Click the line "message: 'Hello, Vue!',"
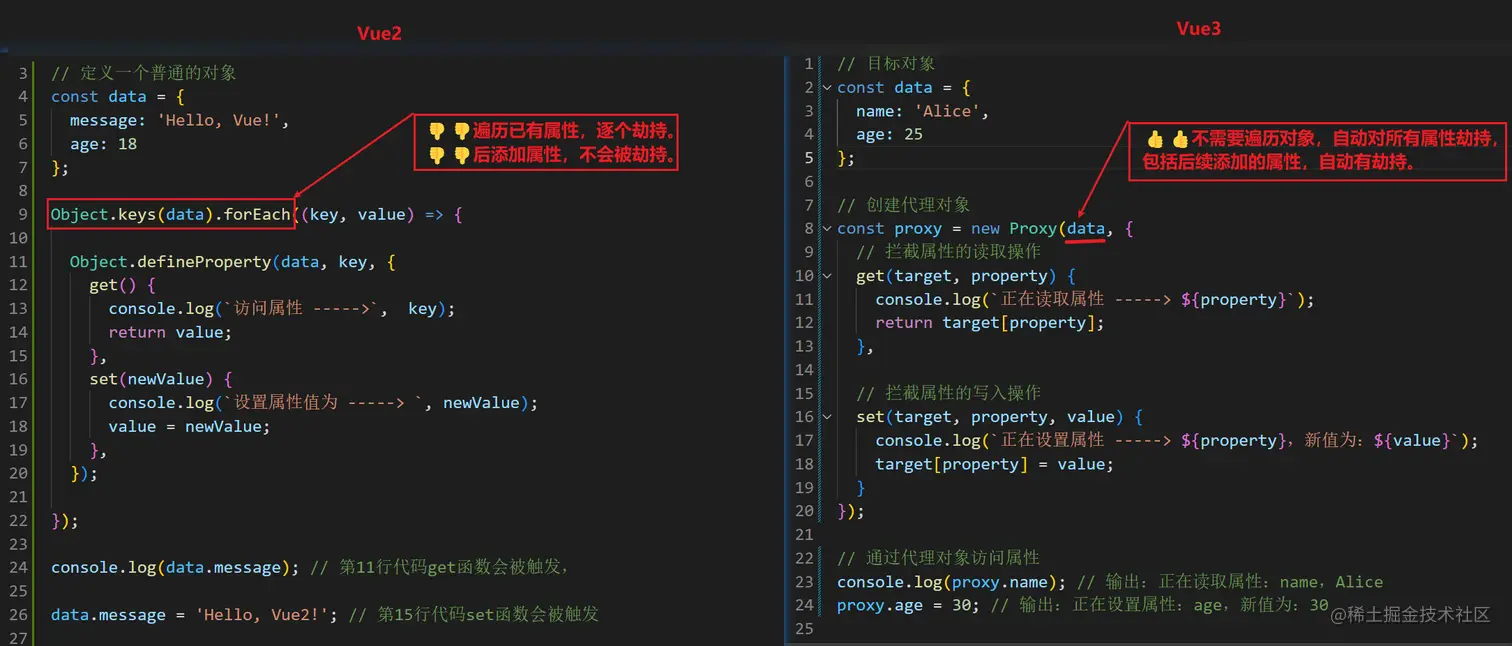Screen dimensions: 1512x646 tap(179, 120)
